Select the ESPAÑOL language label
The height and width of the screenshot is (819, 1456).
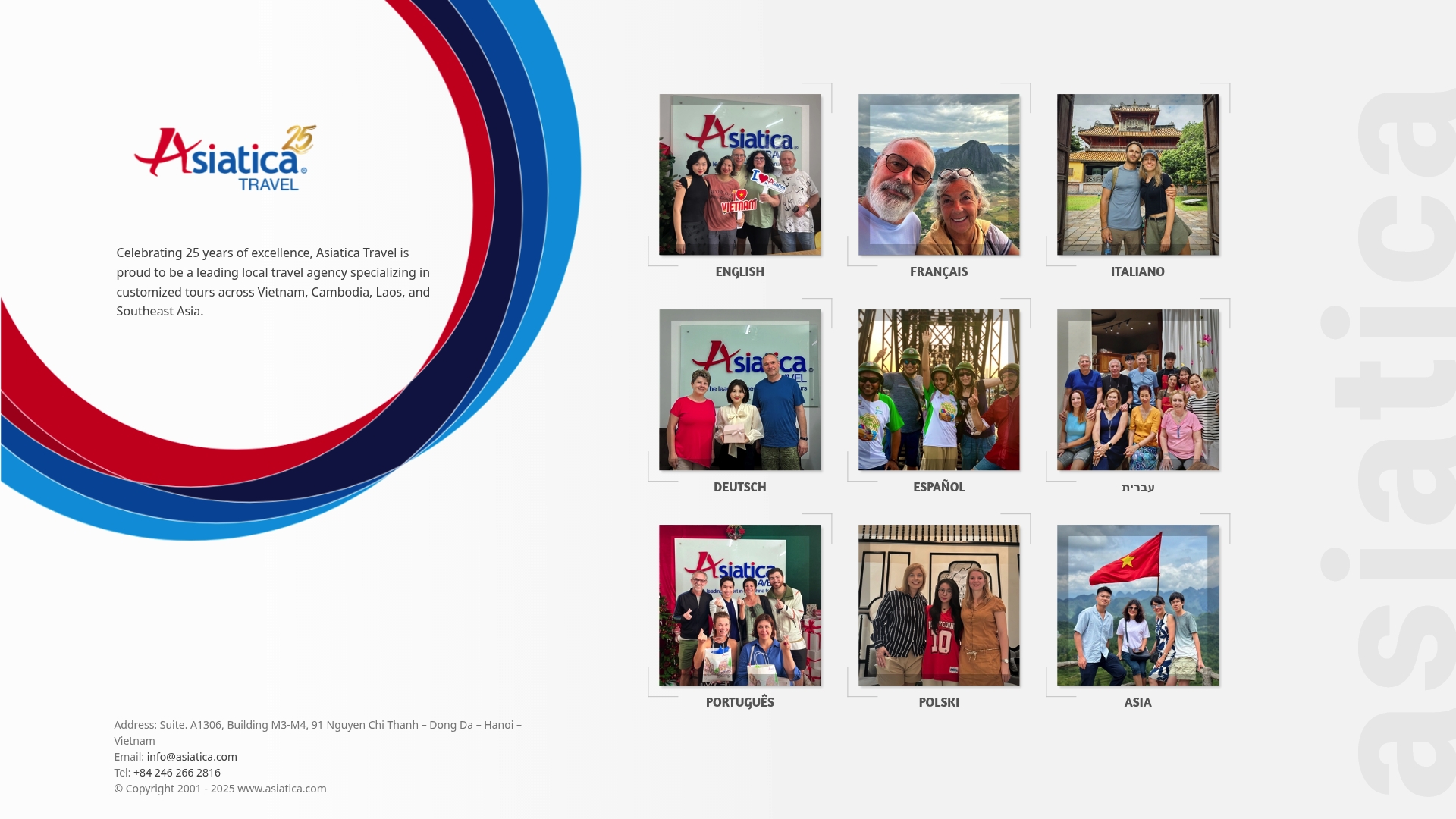click(x=939, y=487)
